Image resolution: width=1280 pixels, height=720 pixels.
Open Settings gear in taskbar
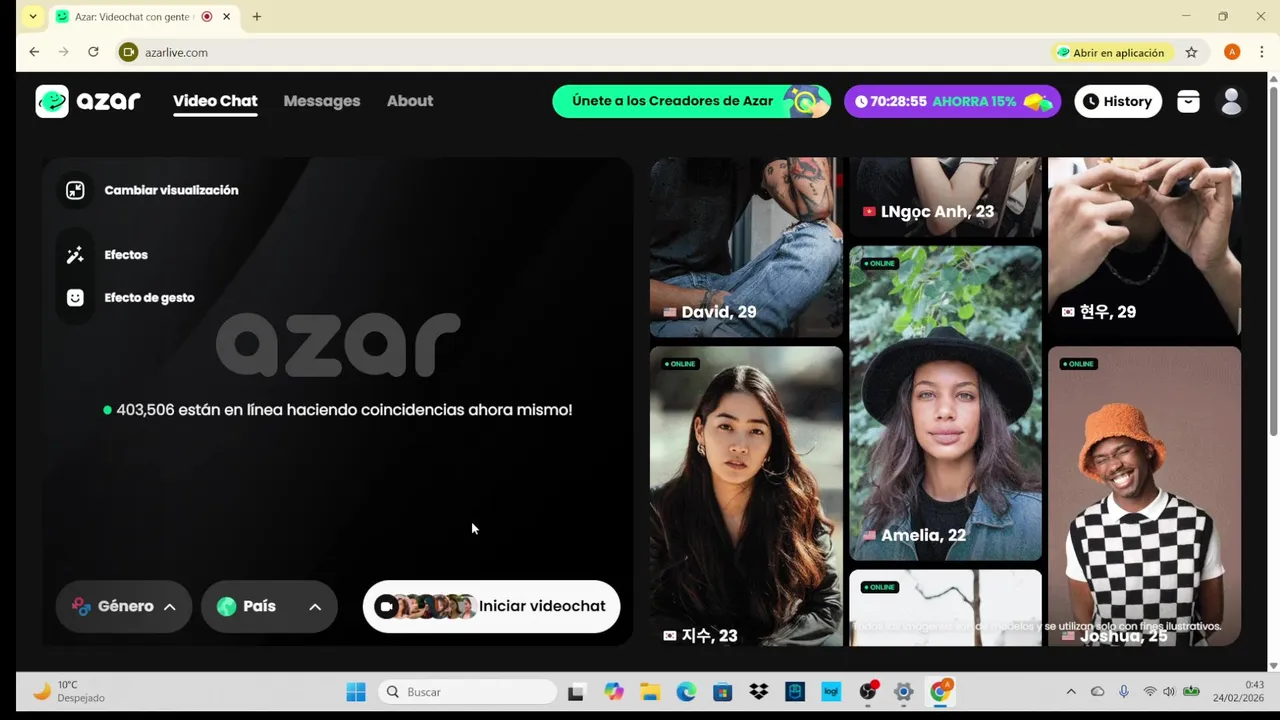(904, 692)
